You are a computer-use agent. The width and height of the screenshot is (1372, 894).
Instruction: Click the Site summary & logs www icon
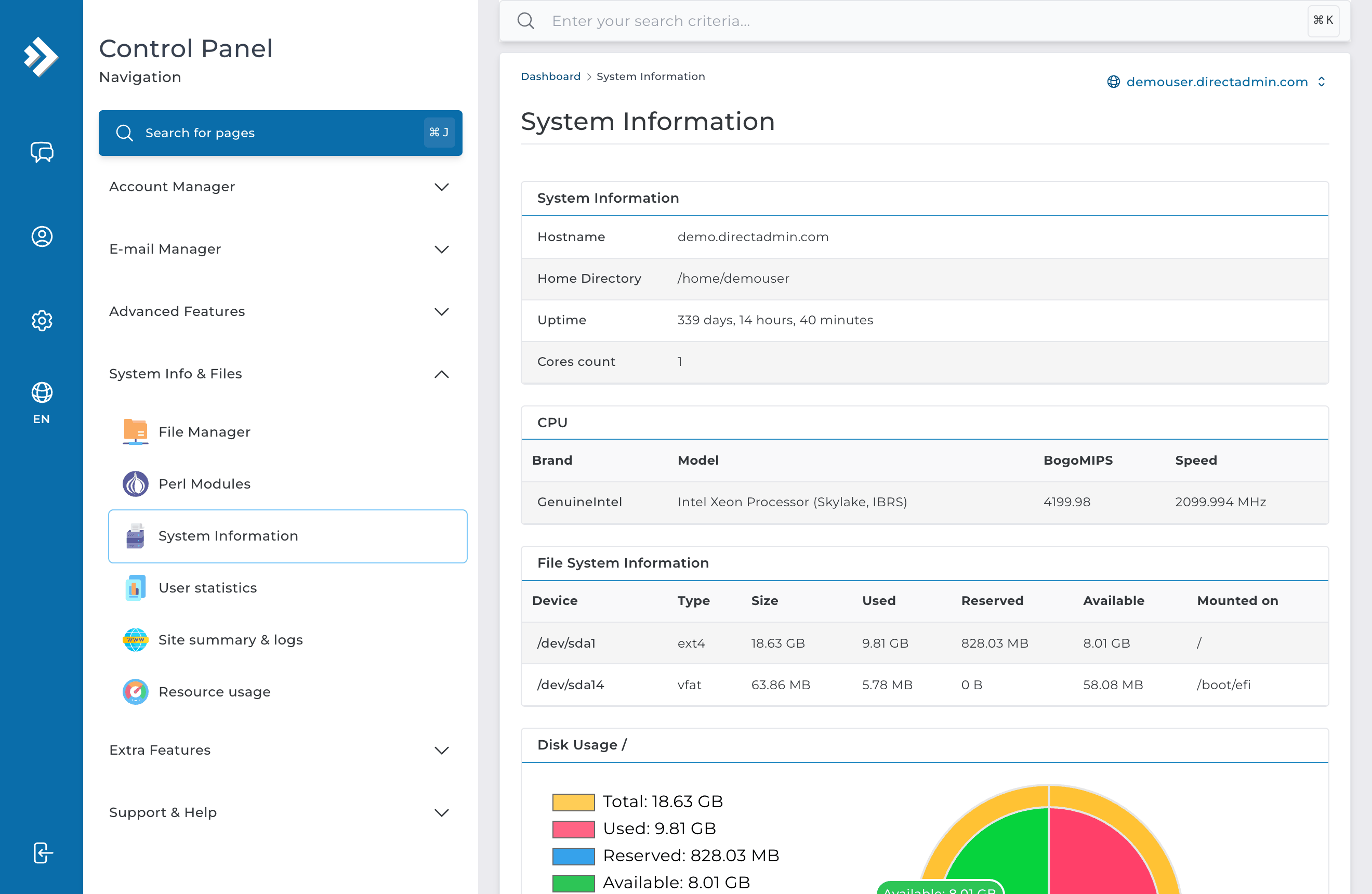[136, 640]
